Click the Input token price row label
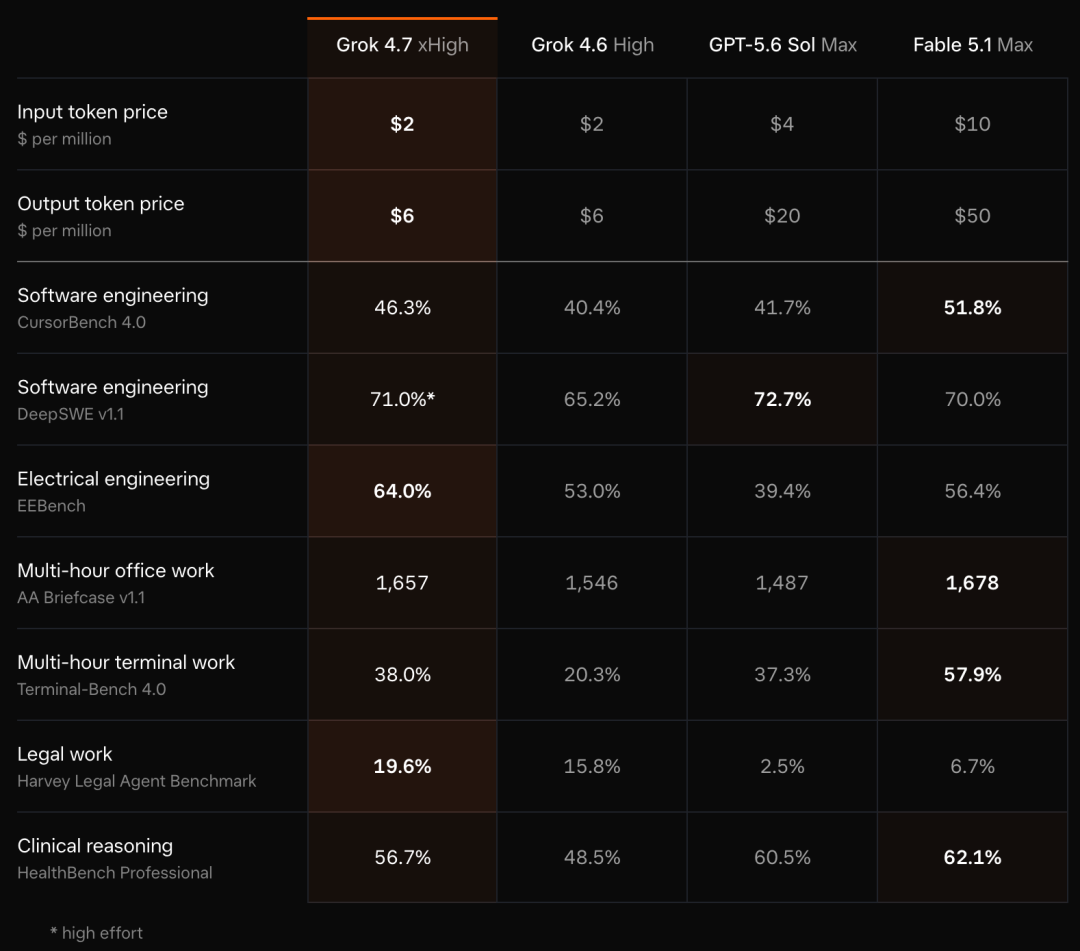The image size is (1080, 951). pos(92,112)
